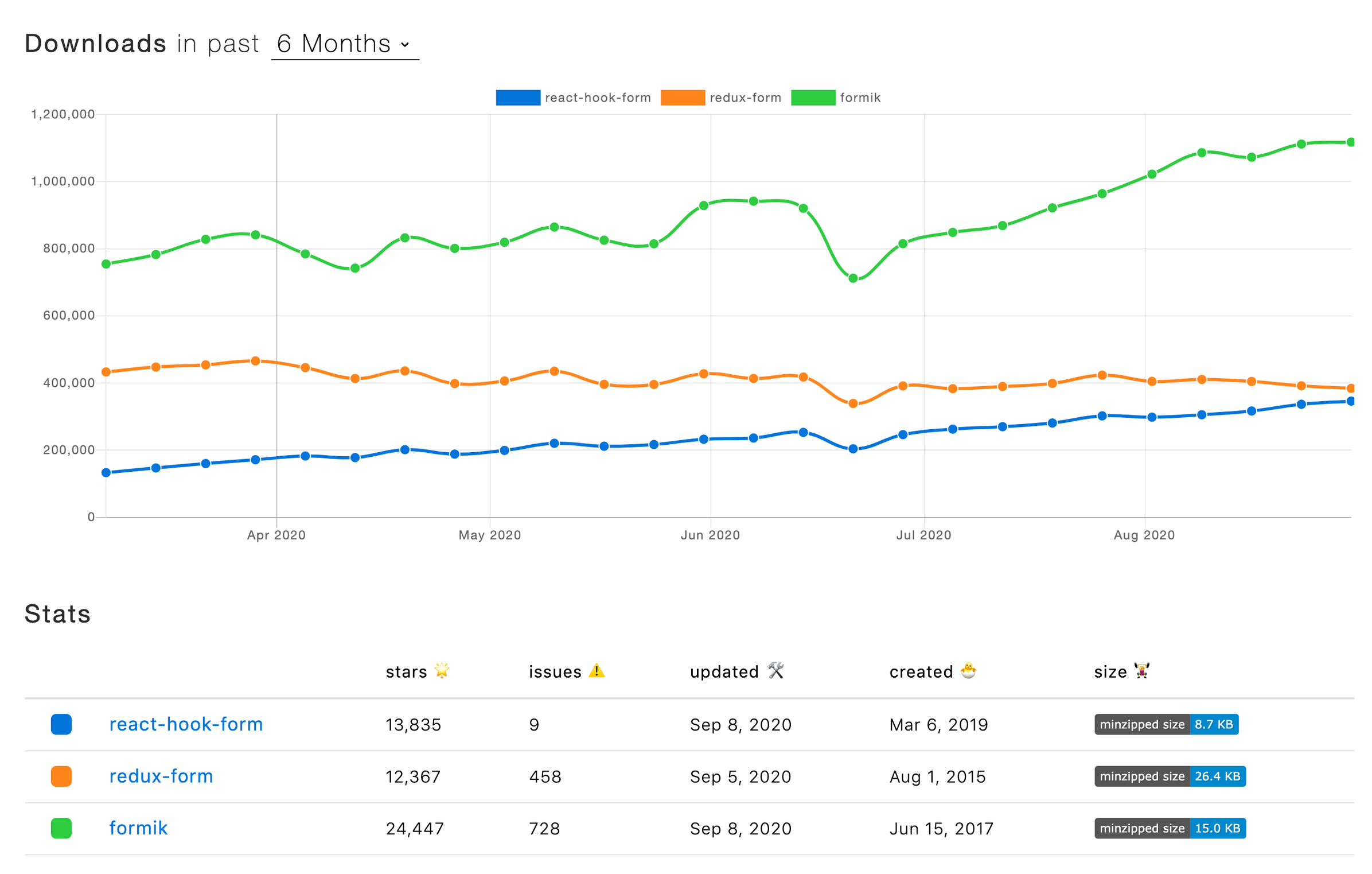Open the react-hook-form package link
This screenshot has width=1372, height=874.
pos(186,724)
